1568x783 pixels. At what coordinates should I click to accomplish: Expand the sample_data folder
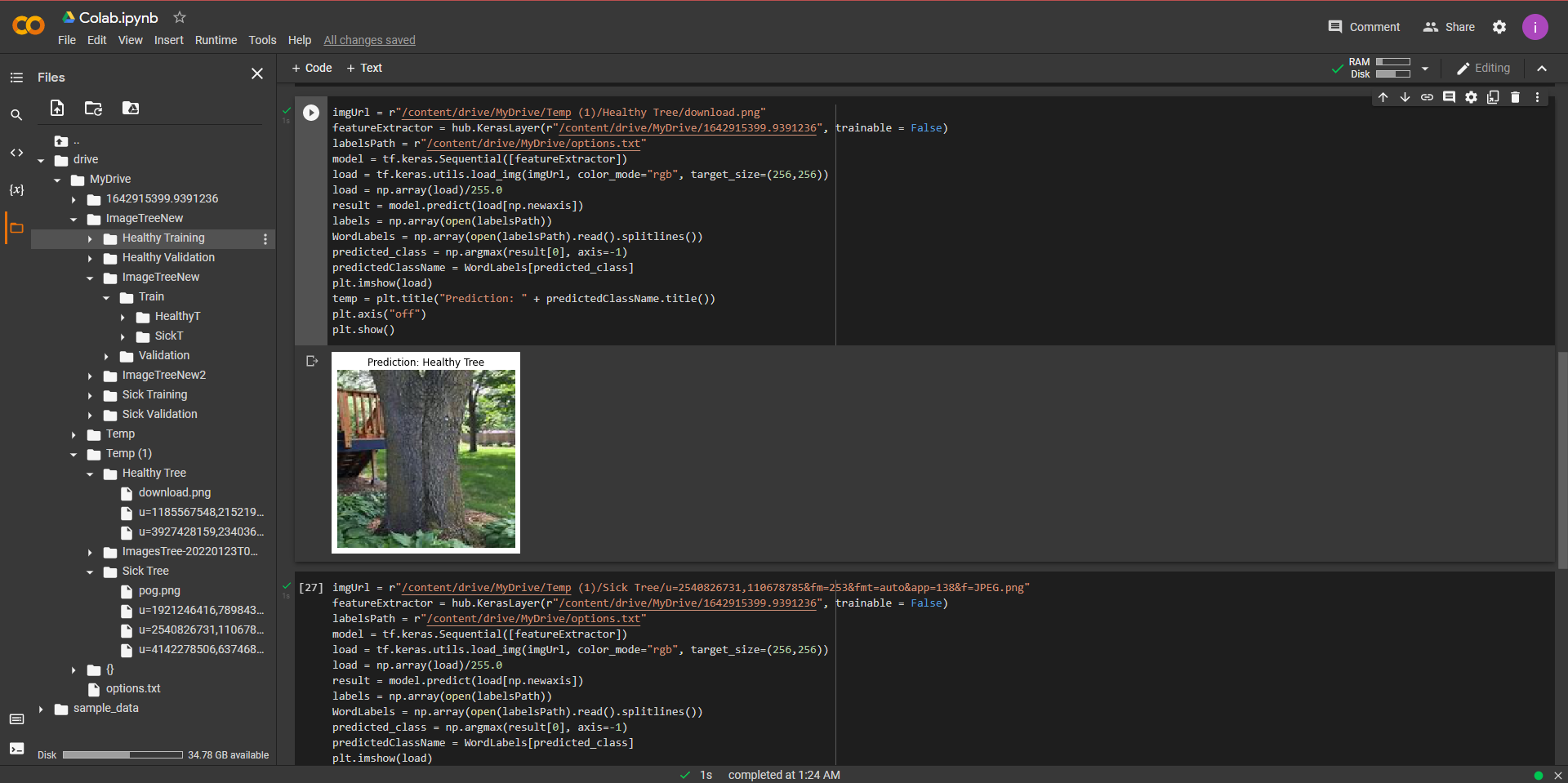tap(41, 710)
